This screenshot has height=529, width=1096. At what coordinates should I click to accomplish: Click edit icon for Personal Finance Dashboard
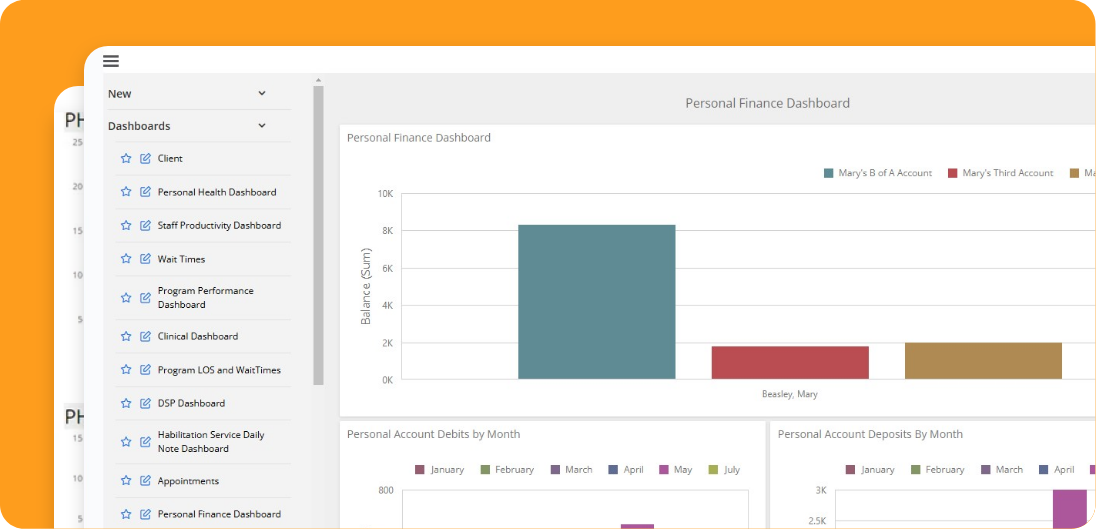coord(146,514)
